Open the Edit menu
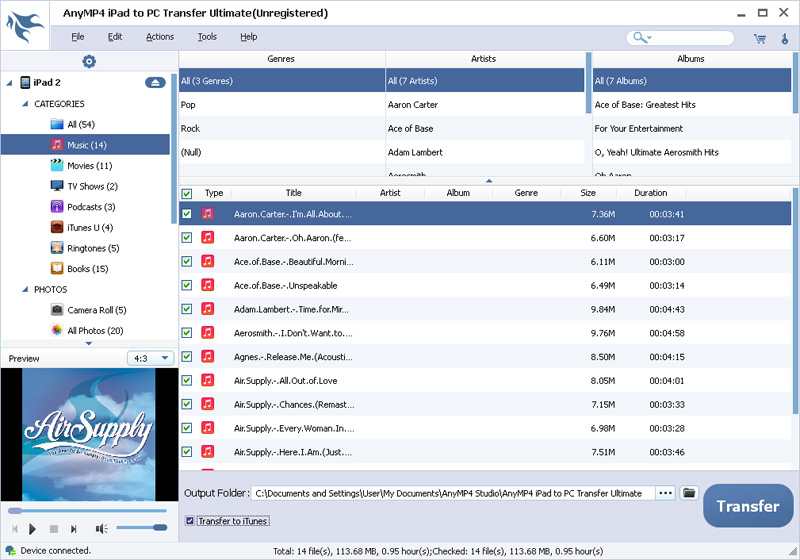Screen dimensions: 800x560 coord(115,37)
